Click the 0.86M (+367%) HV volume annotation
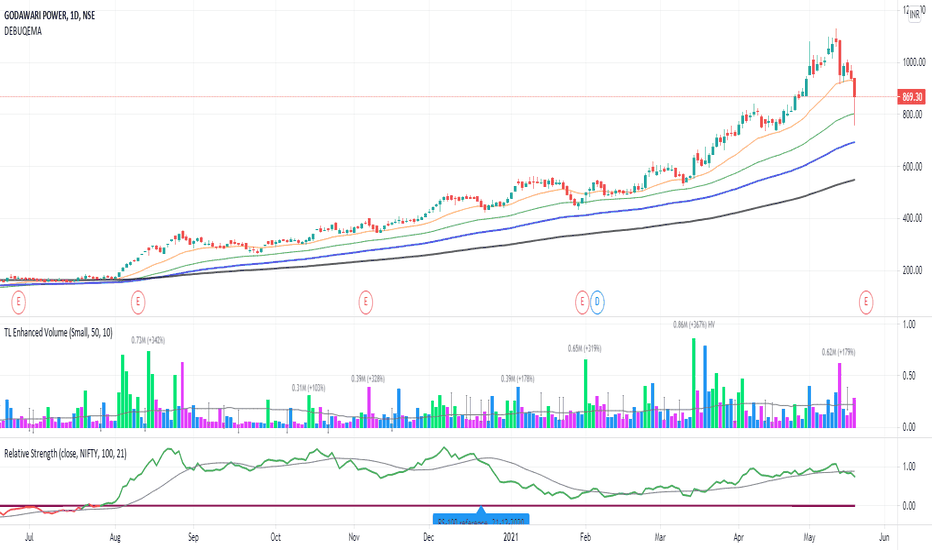Viewport: 932px width, 550px height. (x=694, y=325)
